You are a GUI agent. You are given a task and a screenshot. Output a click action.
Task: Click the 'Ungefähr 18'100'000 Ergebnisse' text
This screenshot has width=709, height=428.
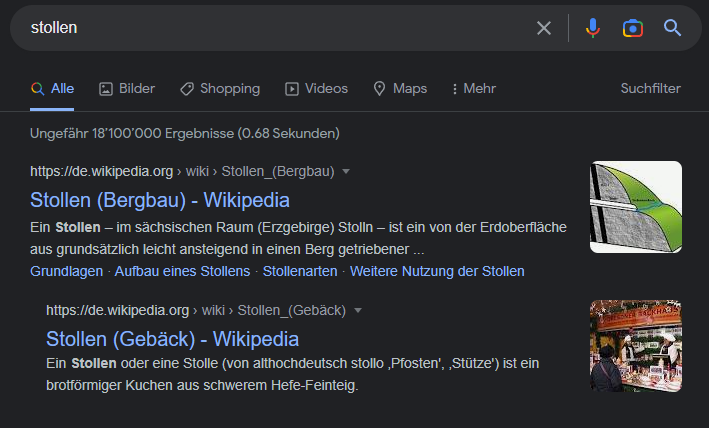coord(184,133)
